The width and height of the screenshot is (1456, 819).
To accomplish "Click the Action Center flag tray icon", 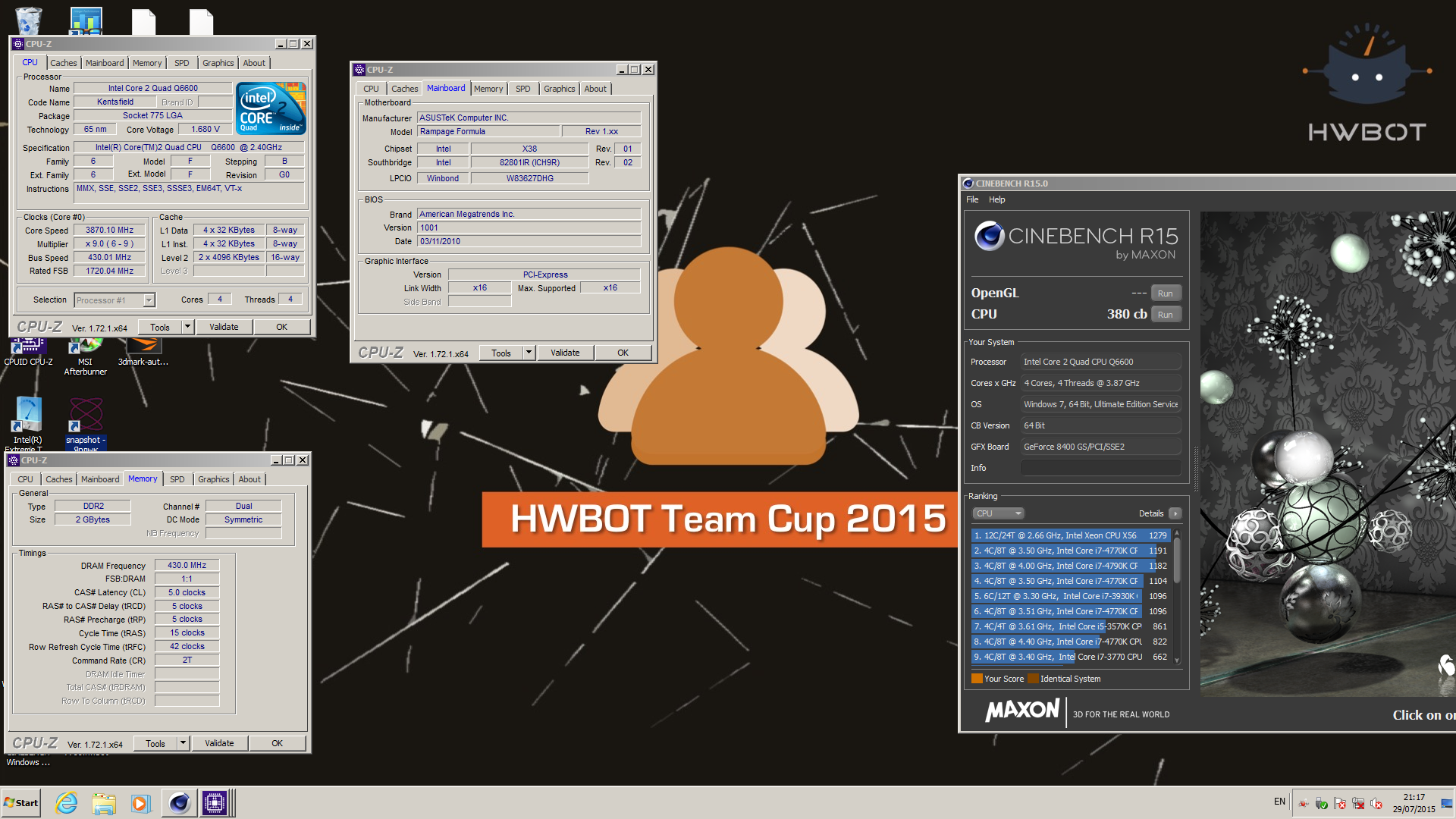I will (x=1340, y=803).
